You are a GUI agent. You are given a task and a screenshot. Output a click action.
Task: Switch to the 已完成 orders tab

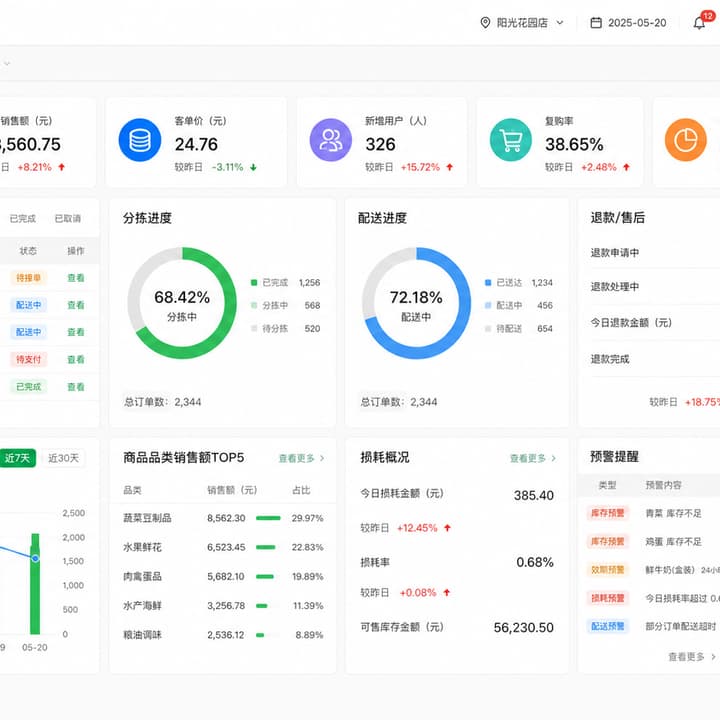(23, 219)
